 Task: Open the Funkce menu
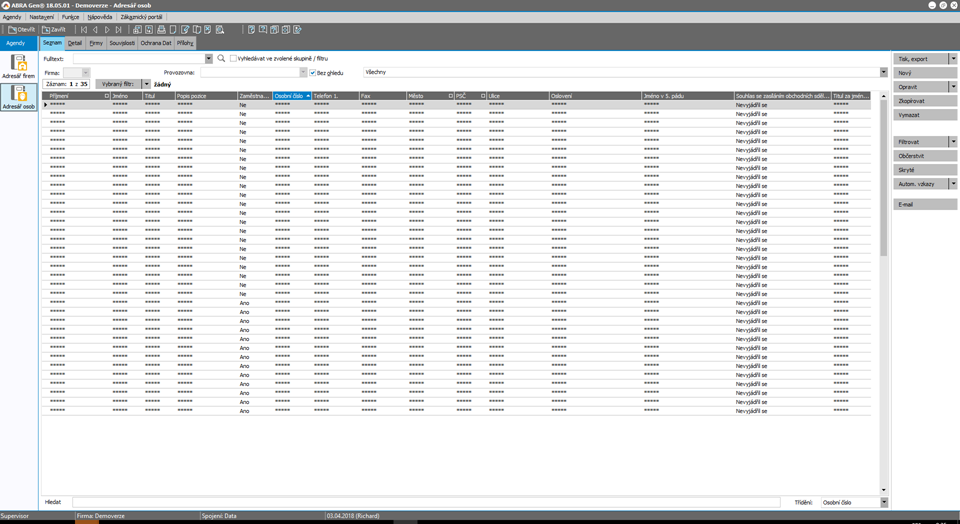70,17
